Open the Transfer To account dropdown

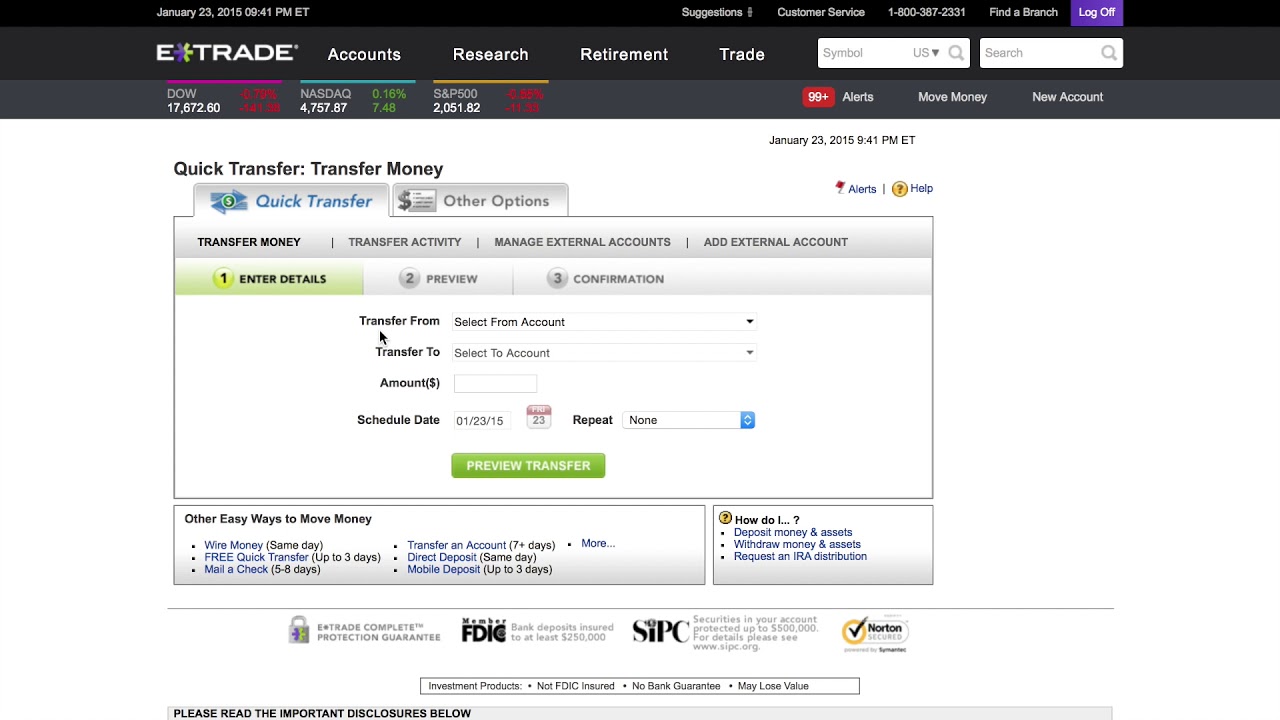coord(604,353)
